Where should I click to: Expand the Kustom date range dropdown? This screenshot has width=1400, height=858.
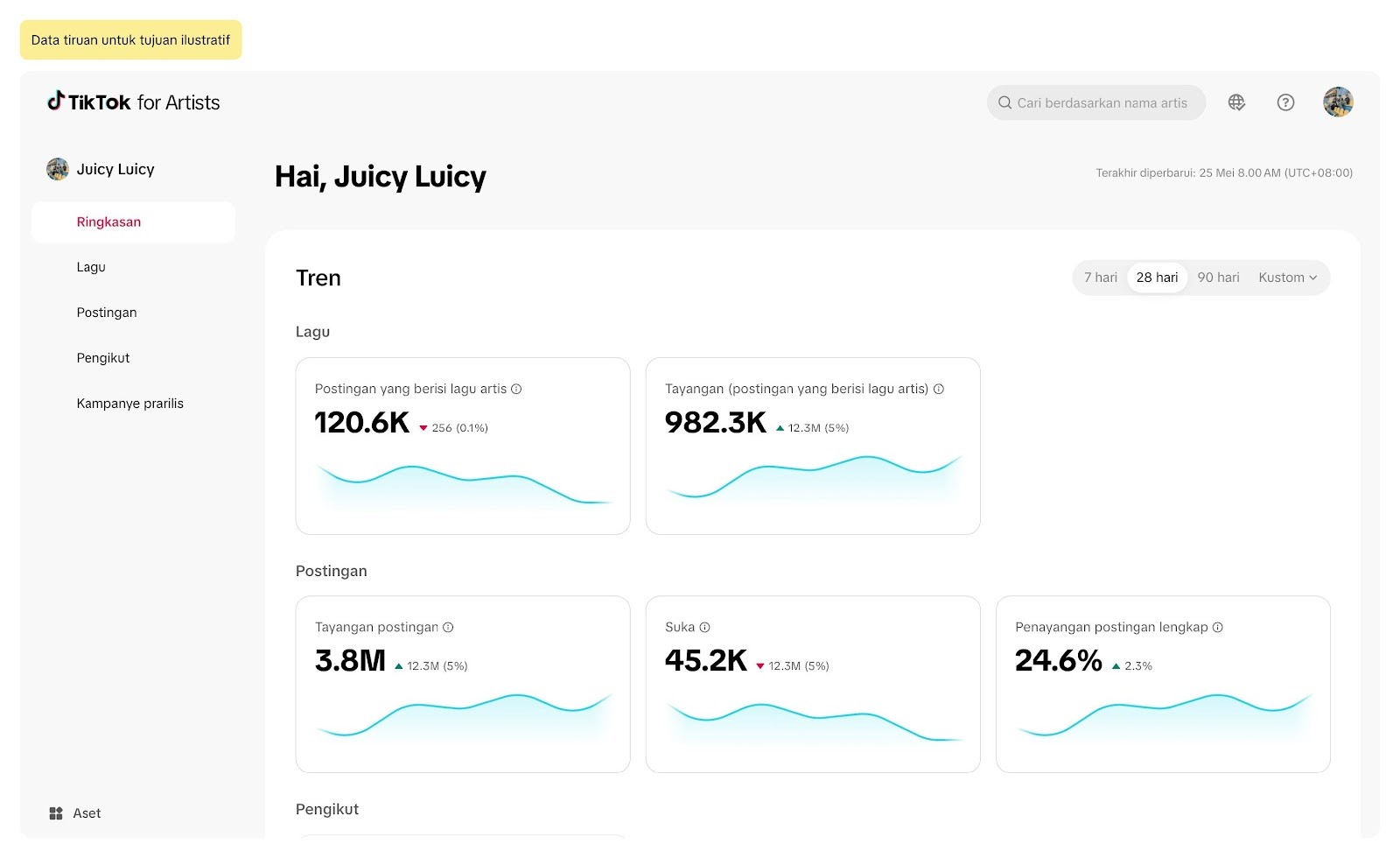[x=1287, y=278]
